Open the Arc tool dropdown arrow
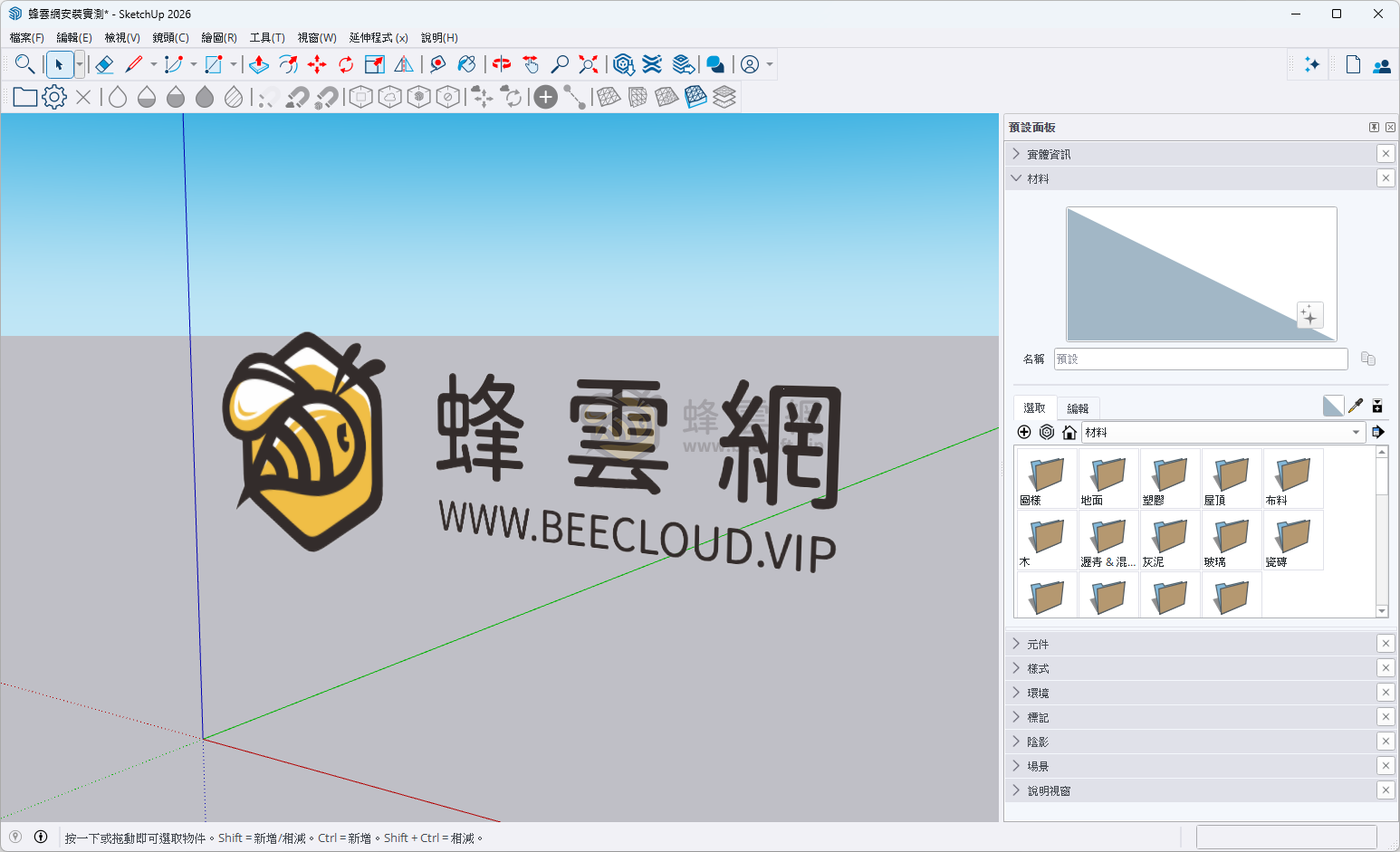This screenshot has width=1400, height=852. click(193, 64)
